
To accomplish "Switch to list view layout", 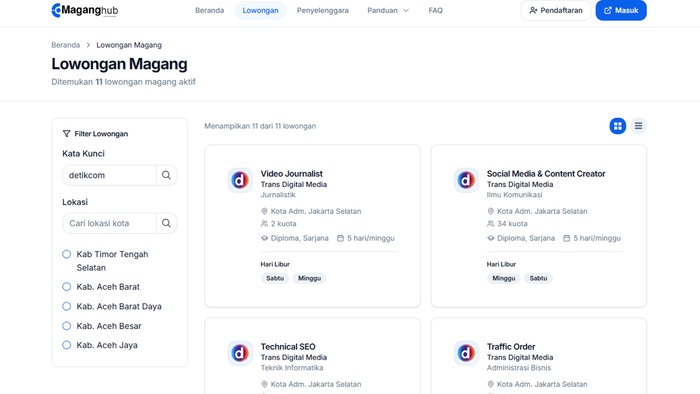I will click(x=638, y=126).
